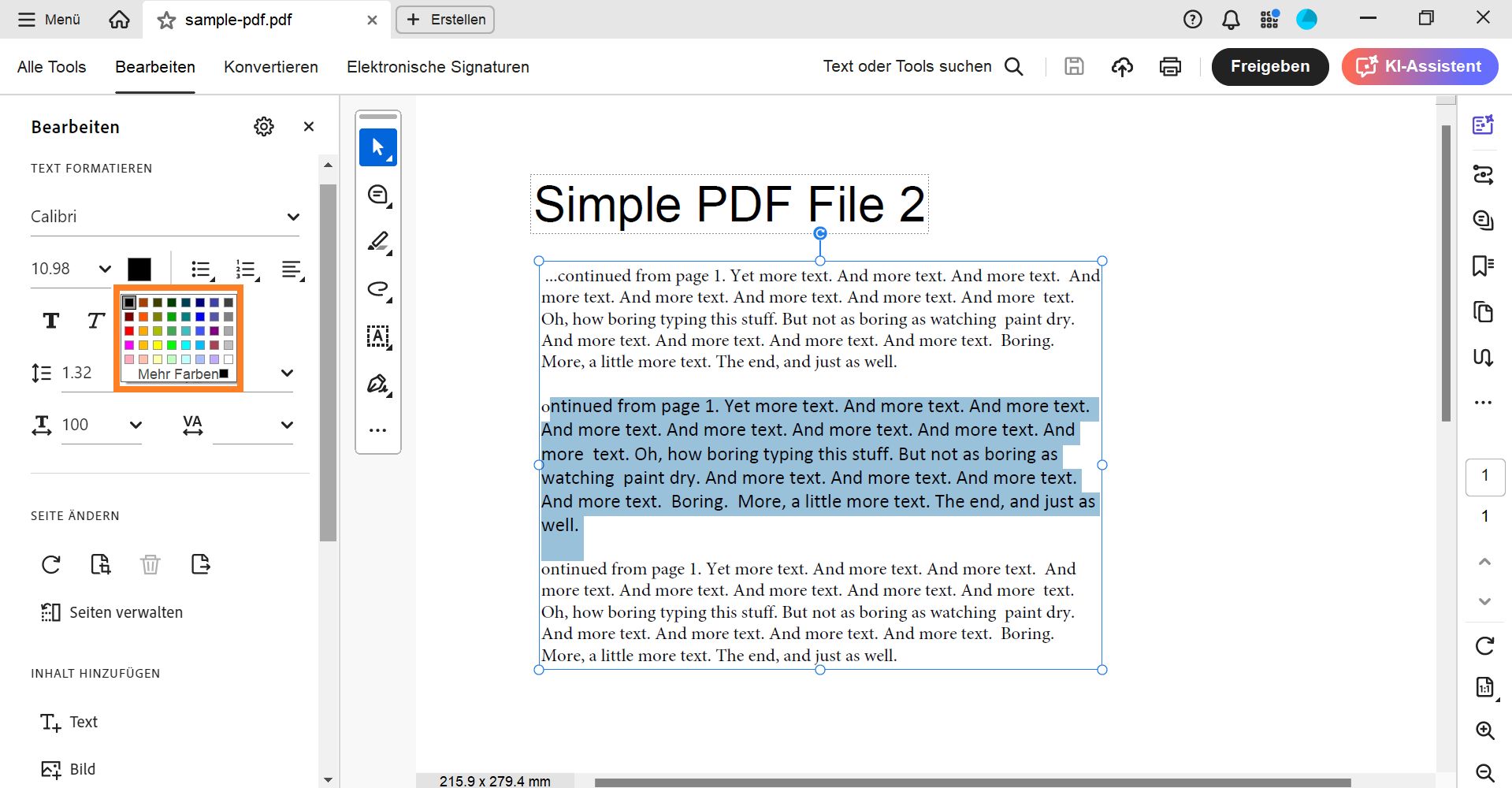The width and height of the screenshot is (1512, 788).
Task: Zoom in with the magnifier icon
Action: pos(1484,730)
